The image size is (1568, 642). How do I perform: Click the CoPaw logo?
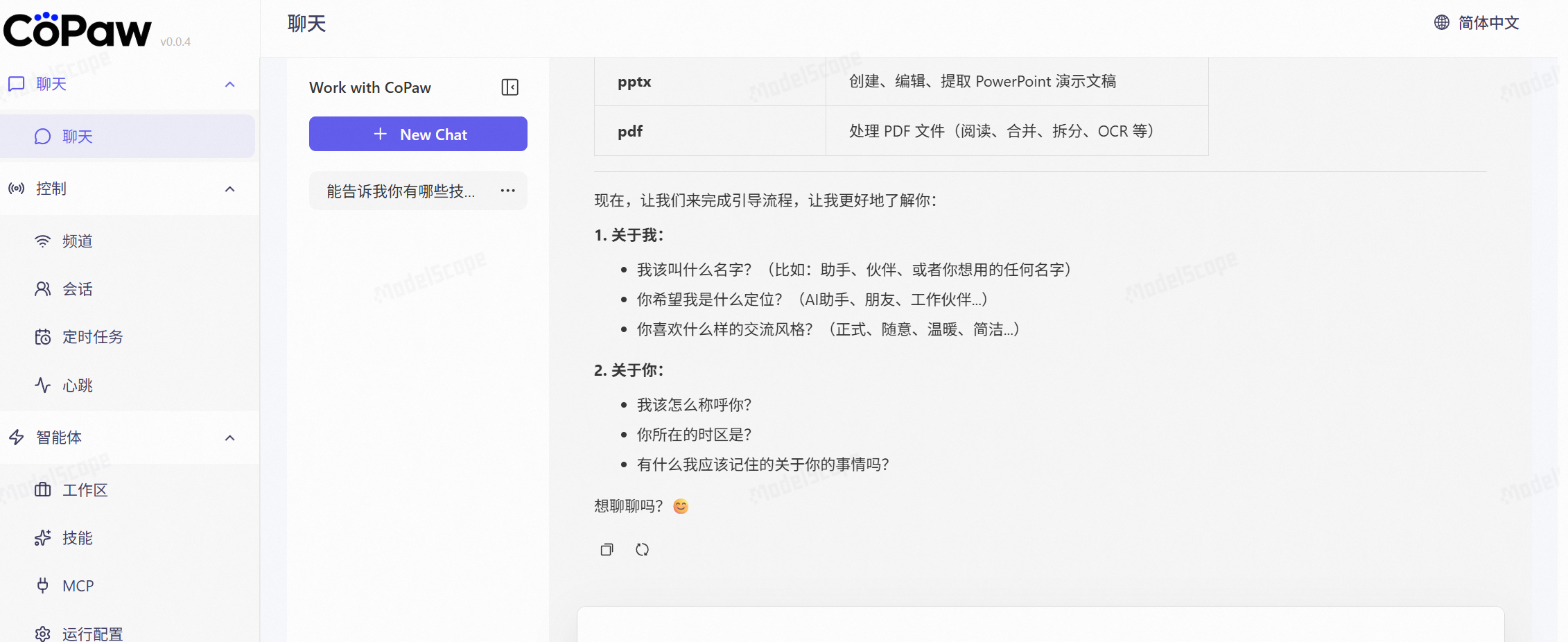point(76,29)
